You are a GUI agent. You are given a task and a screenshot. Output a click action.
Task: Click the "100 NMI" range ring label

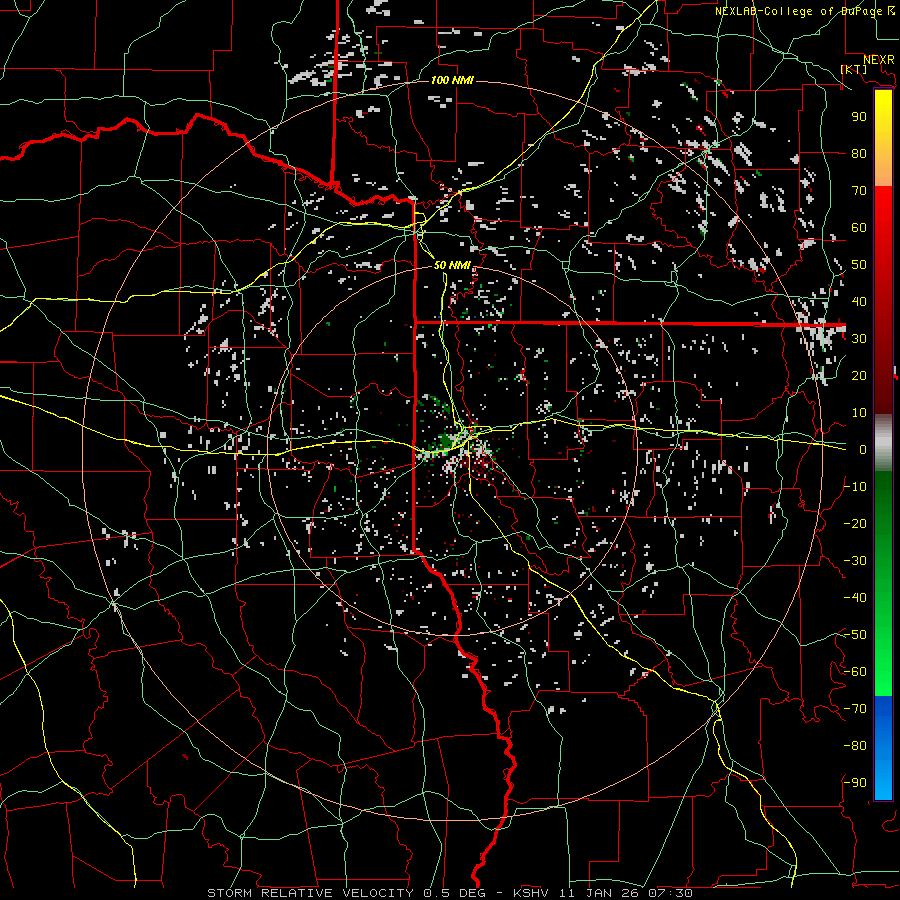click(x=452, y=80)
